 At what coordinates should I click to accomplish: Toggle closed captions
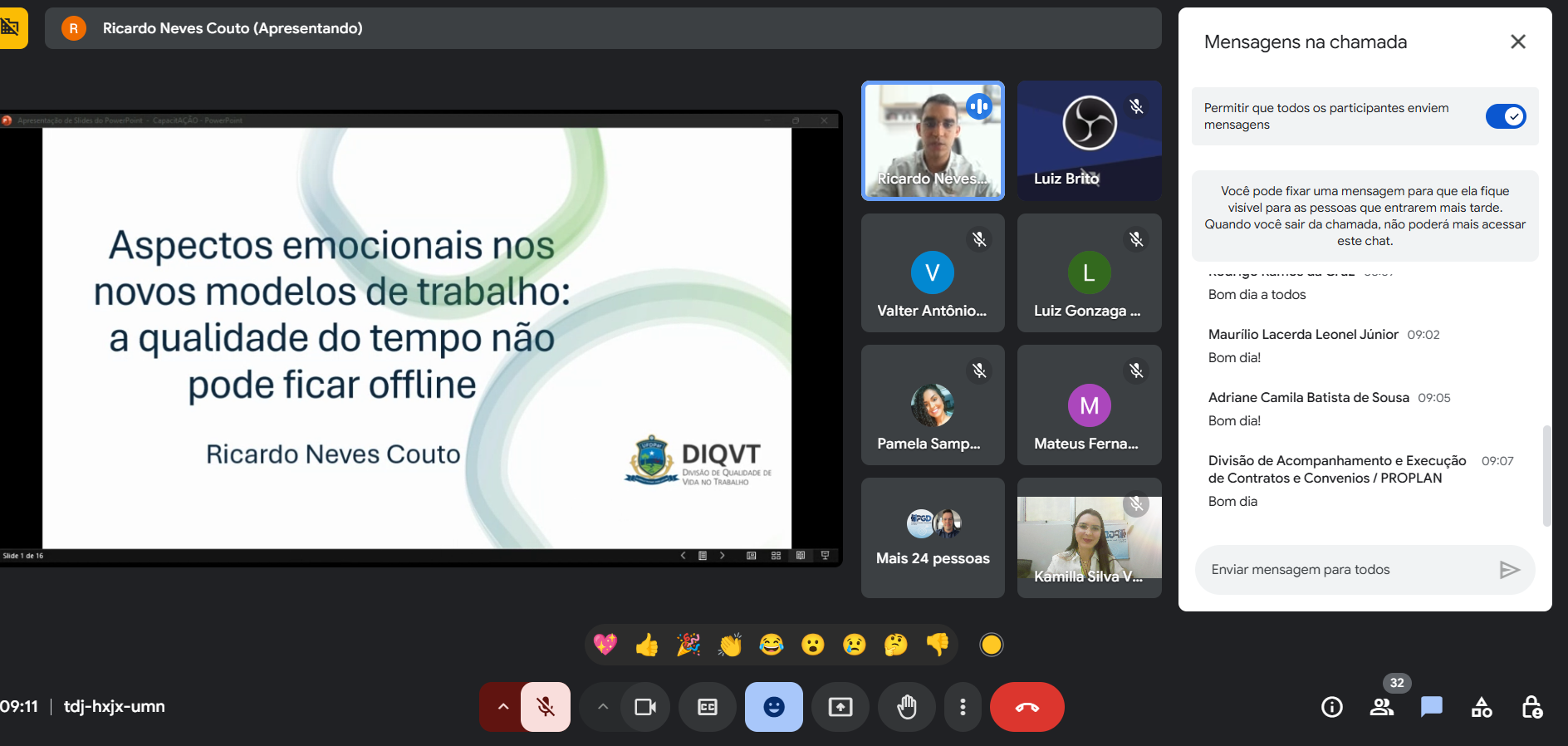pyautogui.click(x=707, y=707)
